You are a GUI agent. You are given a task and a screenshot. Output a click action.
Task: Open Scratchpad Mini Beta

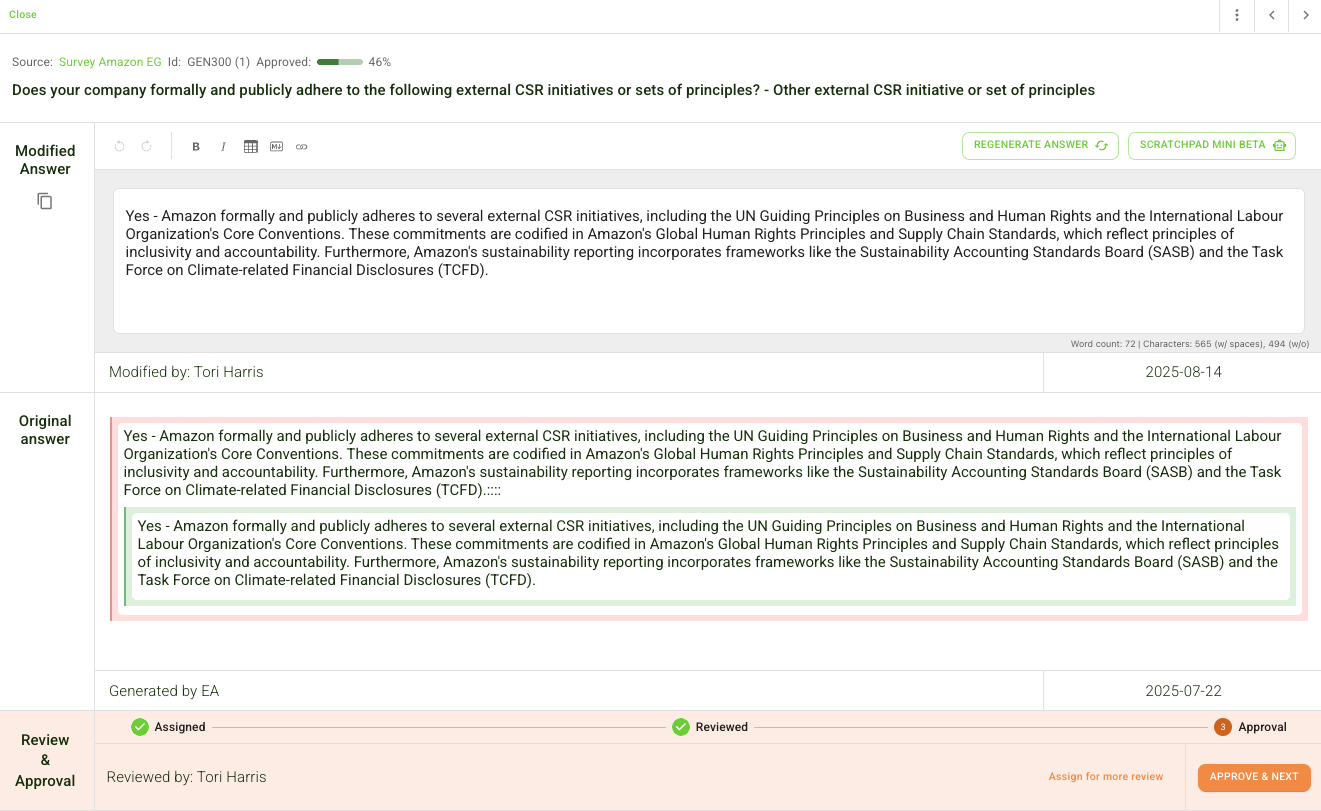click(1212, 145)
